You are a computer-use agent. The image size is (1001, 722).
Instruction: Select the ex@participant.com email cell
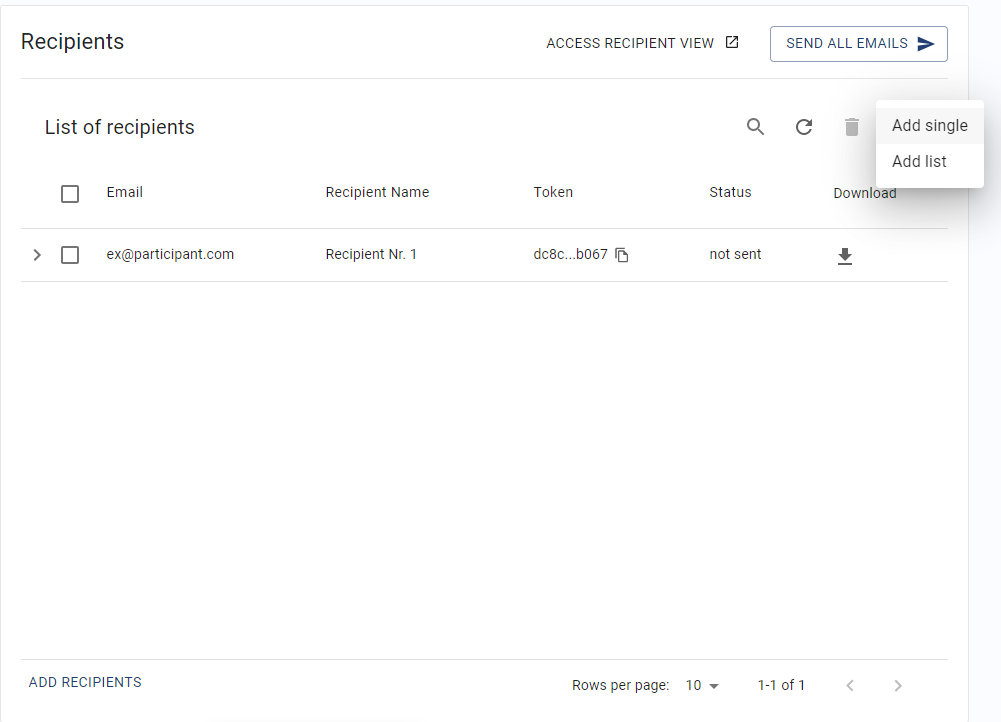[x=170, y=254]
